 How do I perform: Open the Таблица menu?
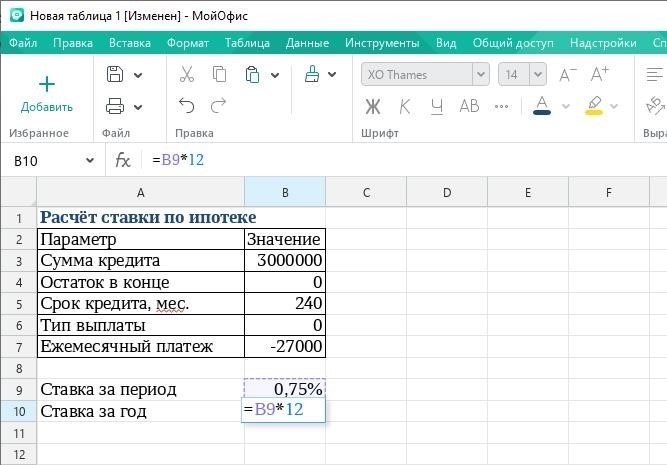247,43
